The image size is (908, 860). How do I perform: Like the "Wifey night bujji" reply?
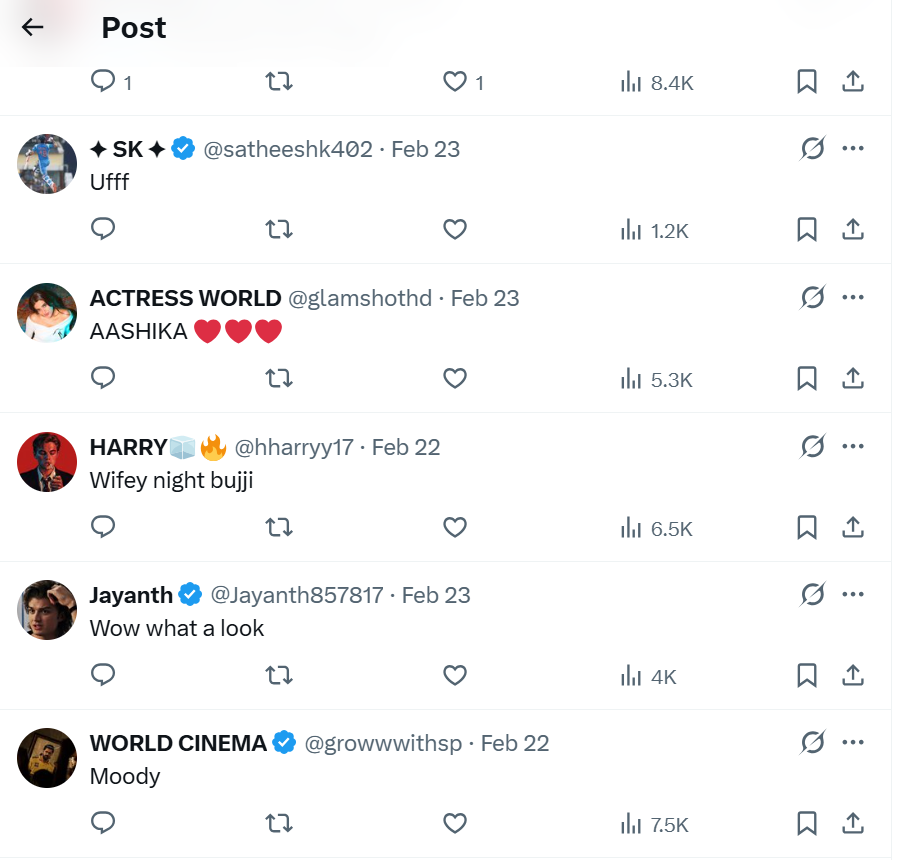click(455, 528)
